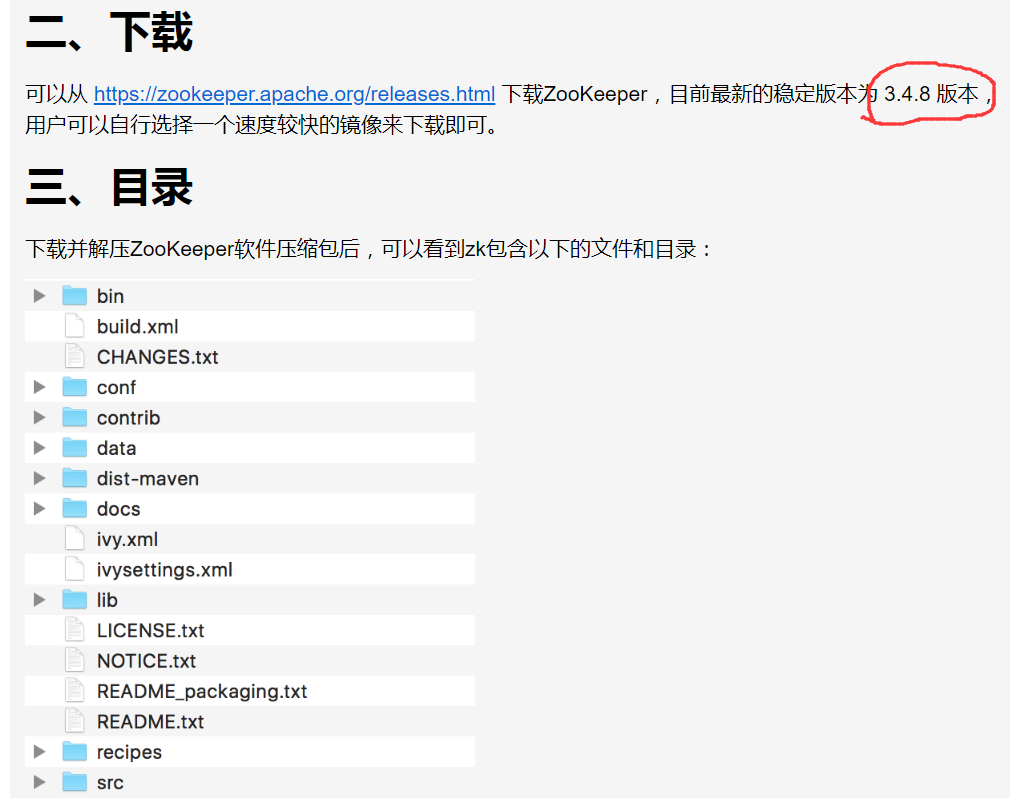This screenshot has height=798, width=1010.
Task: Click the conf folder icon
Action: coord(75,387)
